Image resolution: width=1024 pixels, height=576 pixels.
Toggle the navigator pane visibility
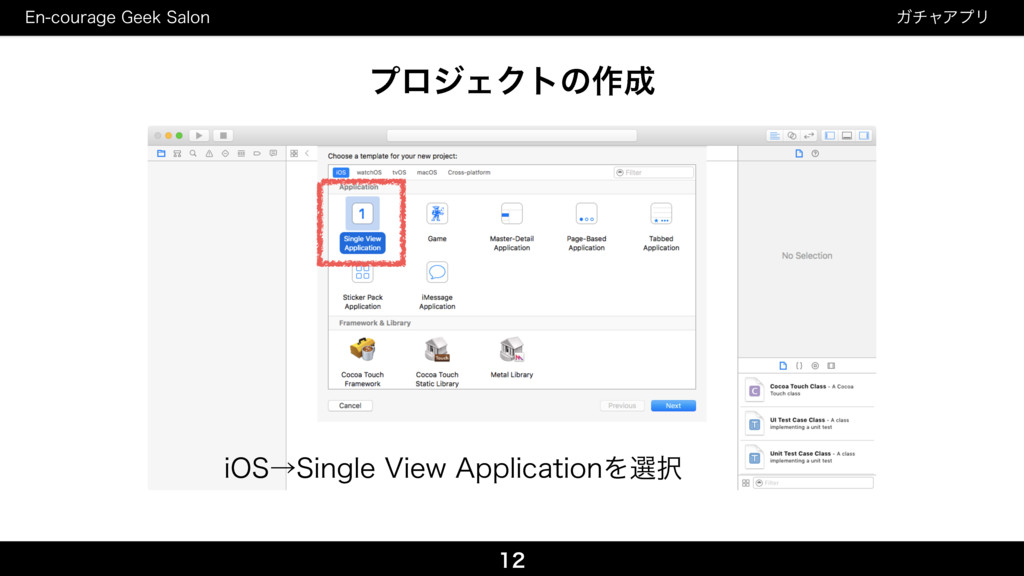click(x=830, y=135)
